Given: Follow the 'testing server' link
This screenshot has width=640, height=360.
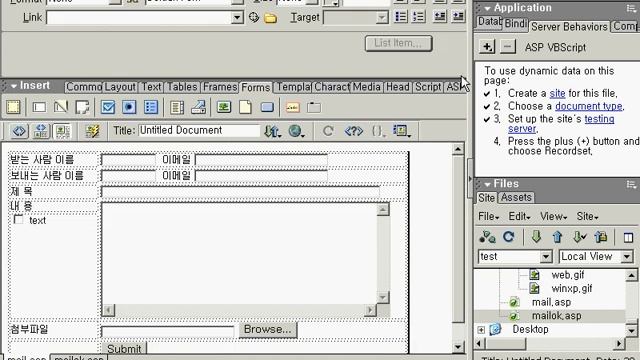Looking at the screenshot, I should click(561, 123).
